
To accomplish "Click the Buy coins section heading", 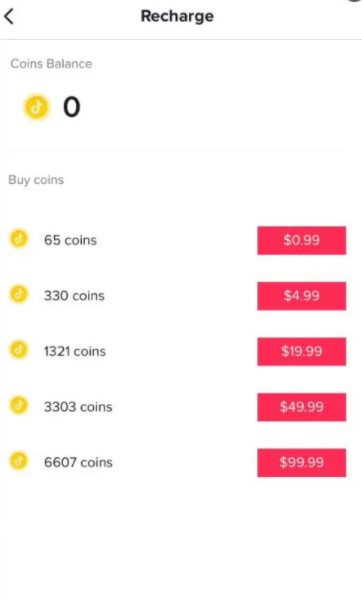I will [36, 180].
